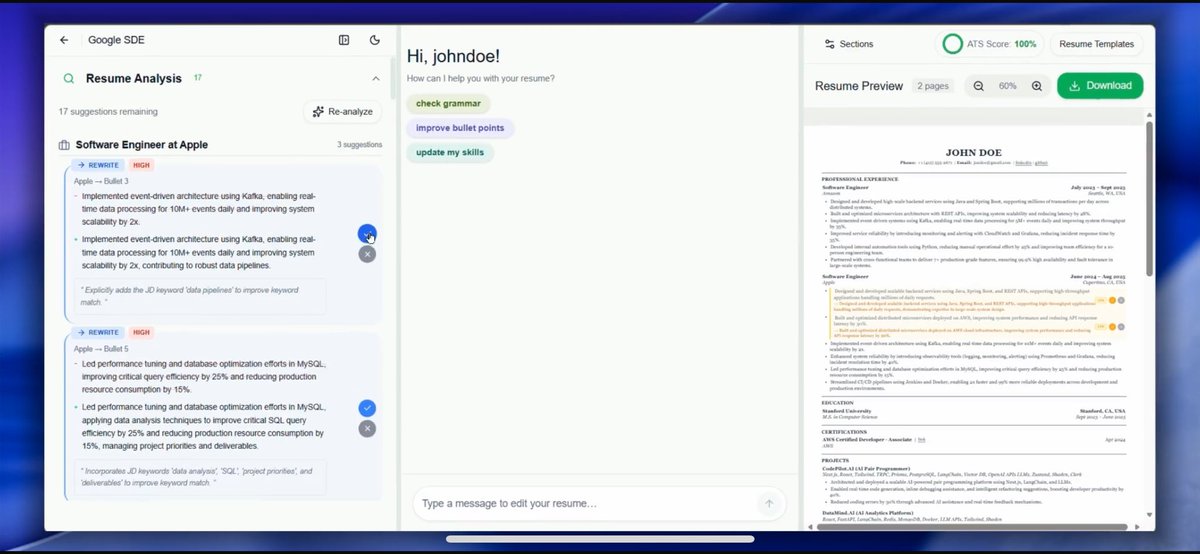Dismiss the Bullet 3 rewrite suggestion
The width and height of the screenshot is (1200, 554).
click(x=367, y=254)
